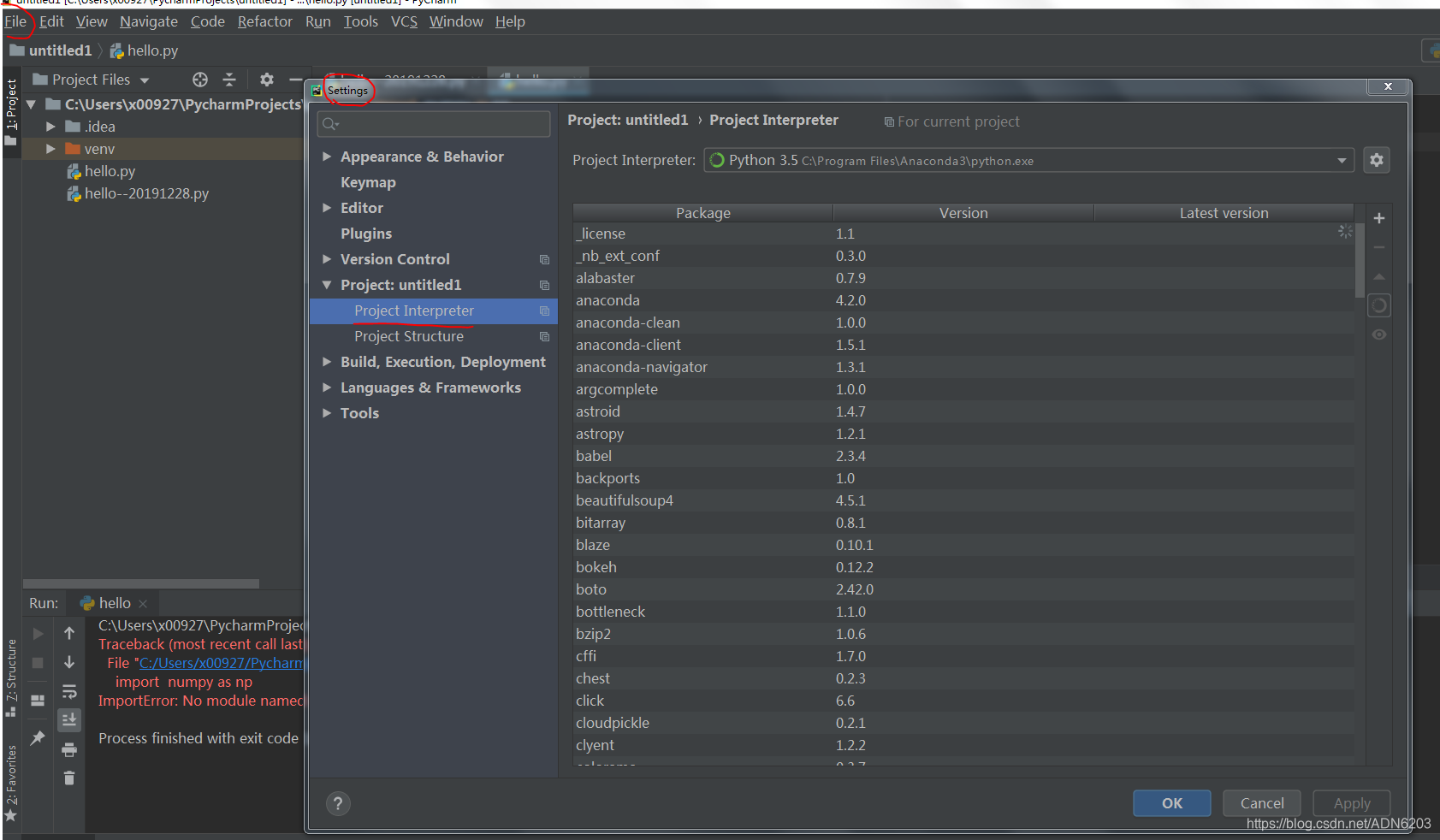Expand the Tools settings group
Image resolution: width=1440 pixels, height=840 pixels.
(327, 413)
